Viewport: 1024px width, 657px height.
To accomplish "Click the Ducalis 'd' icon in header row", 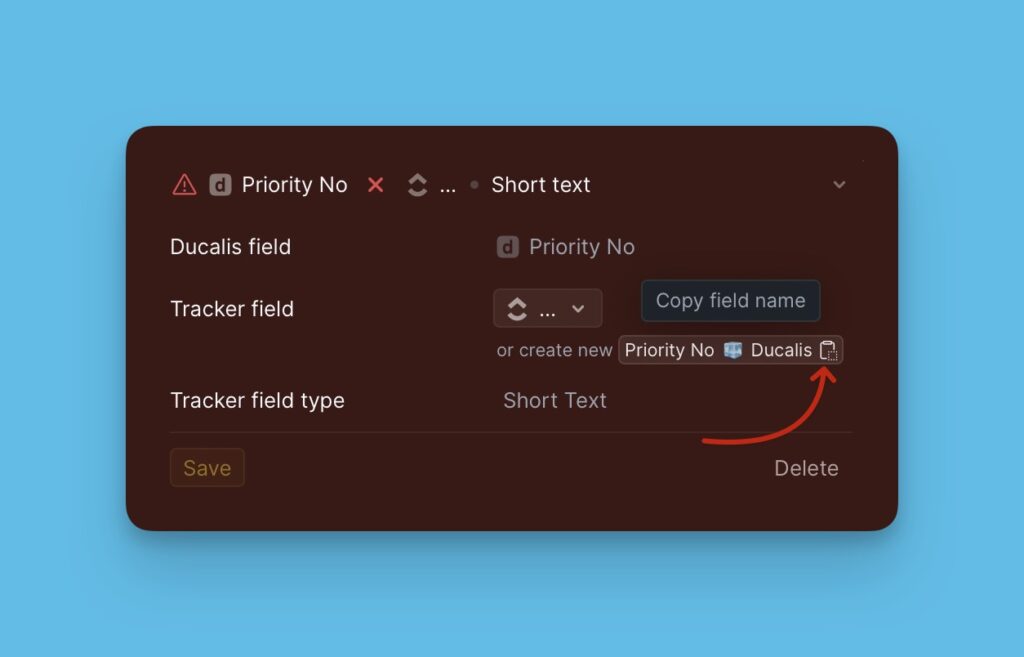I will point(220,185).
